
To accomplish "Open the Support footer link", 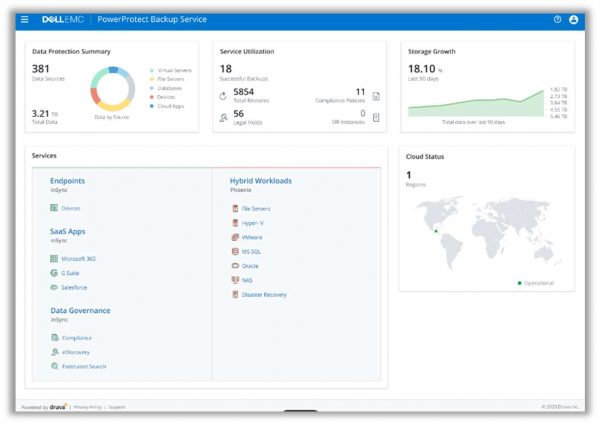I will tap(117, 407).
